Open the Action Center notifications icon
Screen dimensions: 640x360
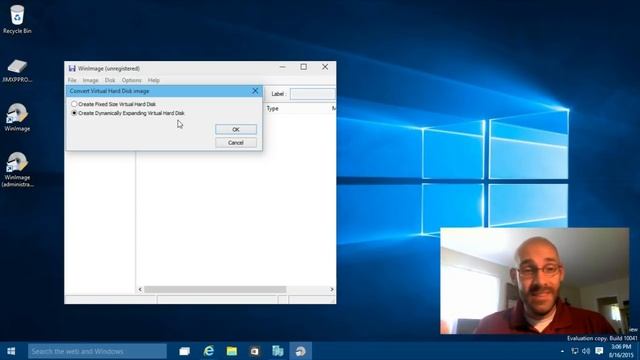pos(599,351)
